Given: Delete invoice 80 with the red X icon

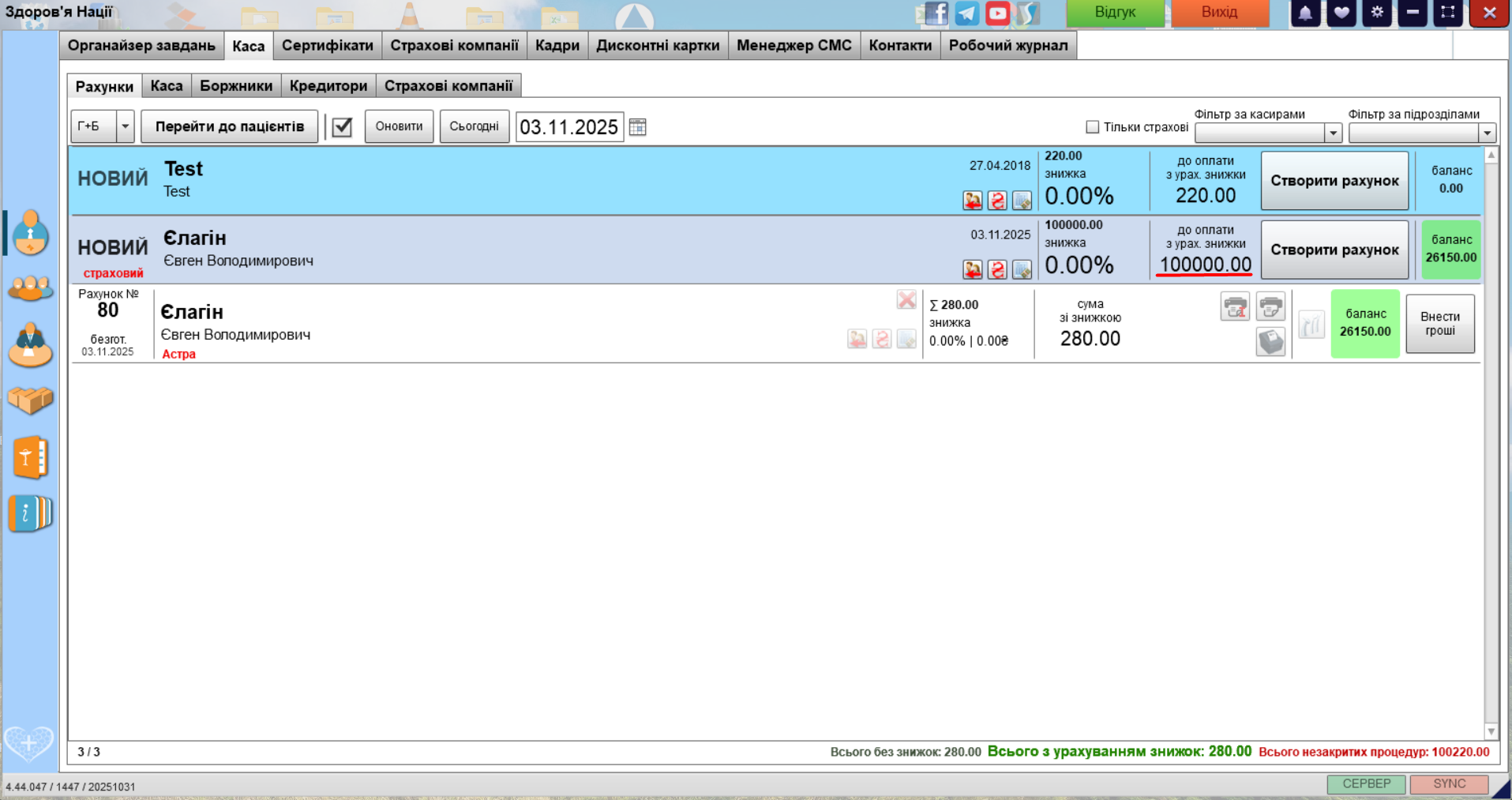Looking at the screenshot, I should [x=906, y=300].
